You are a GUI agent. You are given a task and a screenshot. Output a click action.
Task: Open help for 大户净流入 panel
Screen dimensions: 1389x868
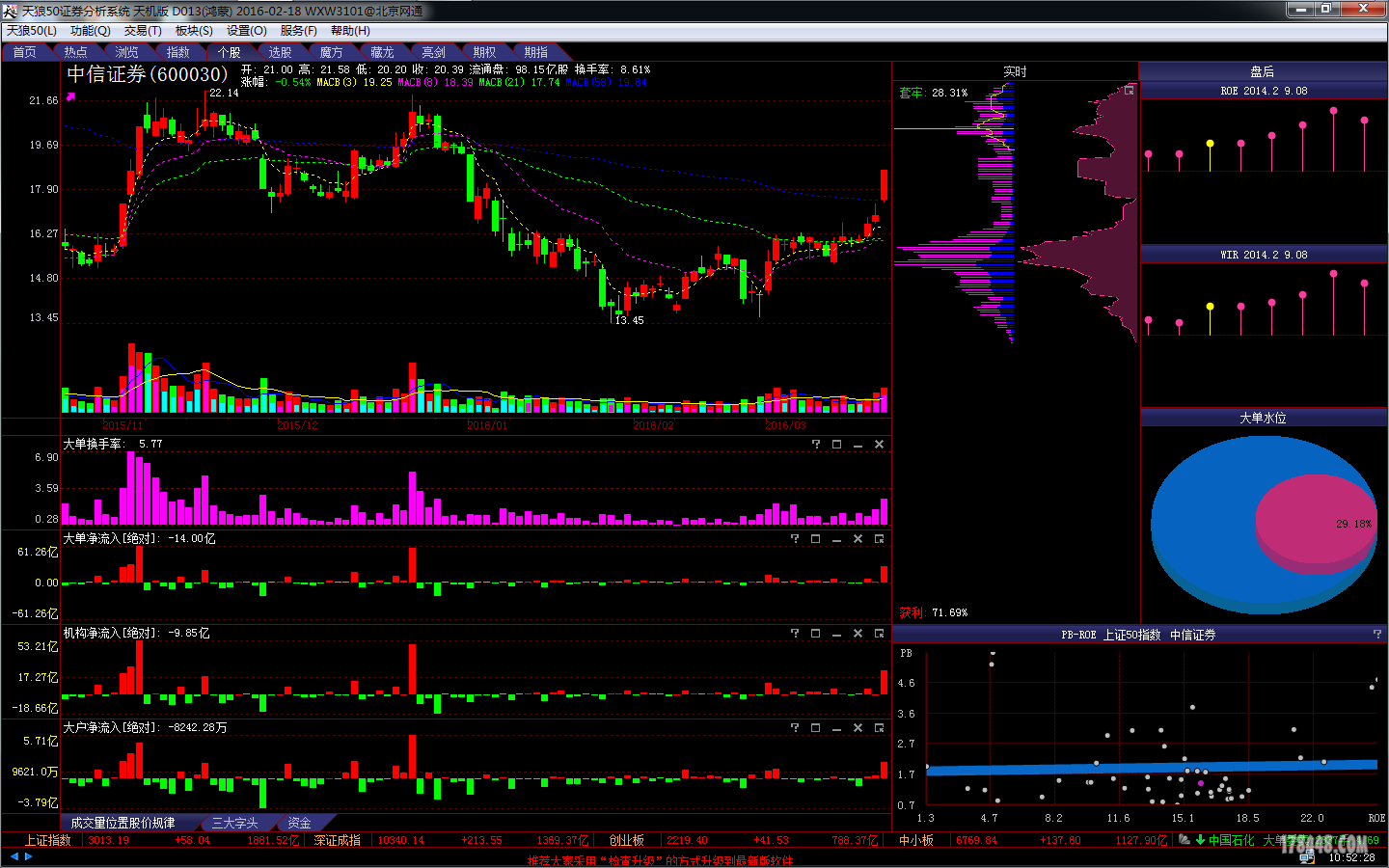[x=795, y=728]
